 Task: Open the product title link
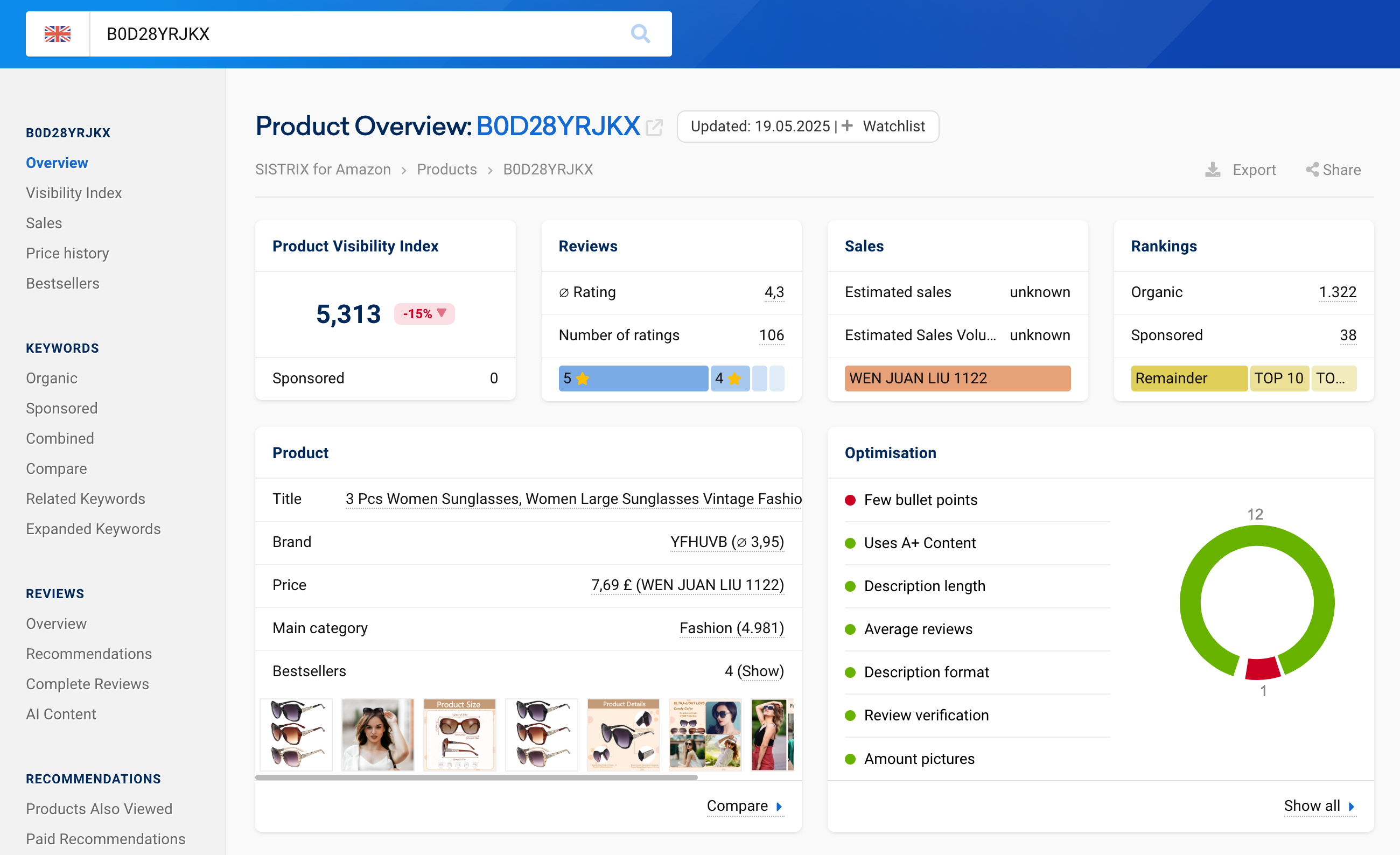tap(573, 499)
